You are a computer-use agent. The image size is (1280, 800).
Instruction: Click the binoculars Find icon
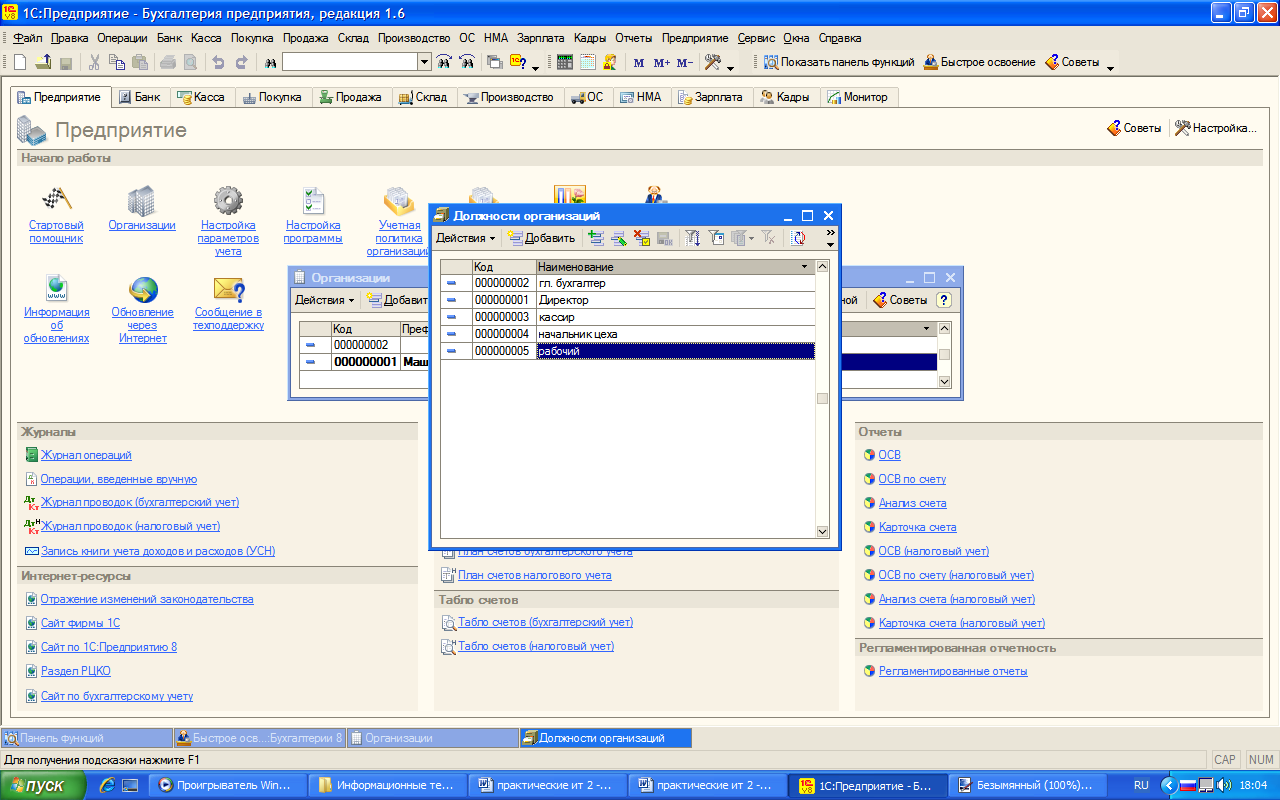tap(269, 62)
